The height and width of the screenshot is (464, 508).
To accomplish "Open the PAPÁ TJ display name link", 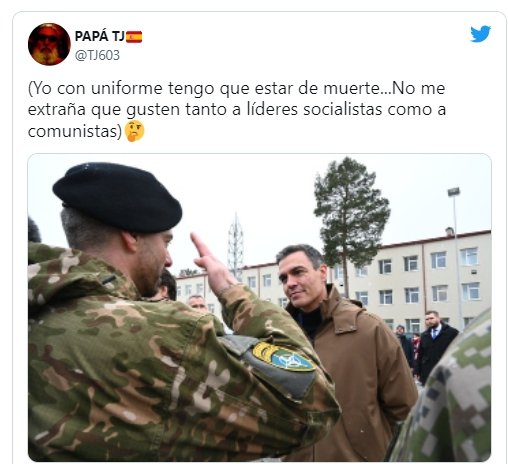I will click(x=100, y=36).
